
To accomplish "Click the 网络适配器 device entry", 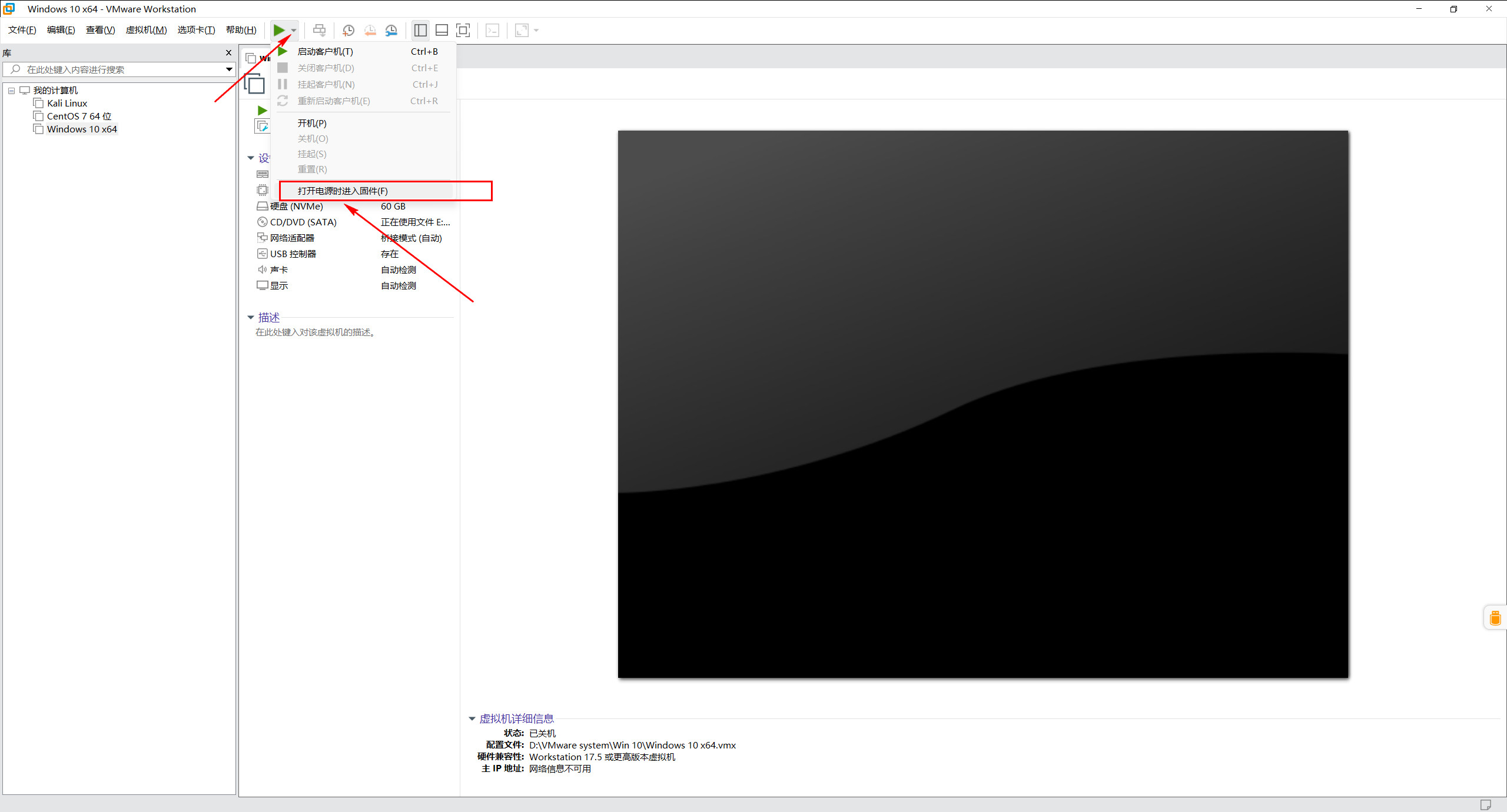I will pyautogui.click(x=292, y=238).
